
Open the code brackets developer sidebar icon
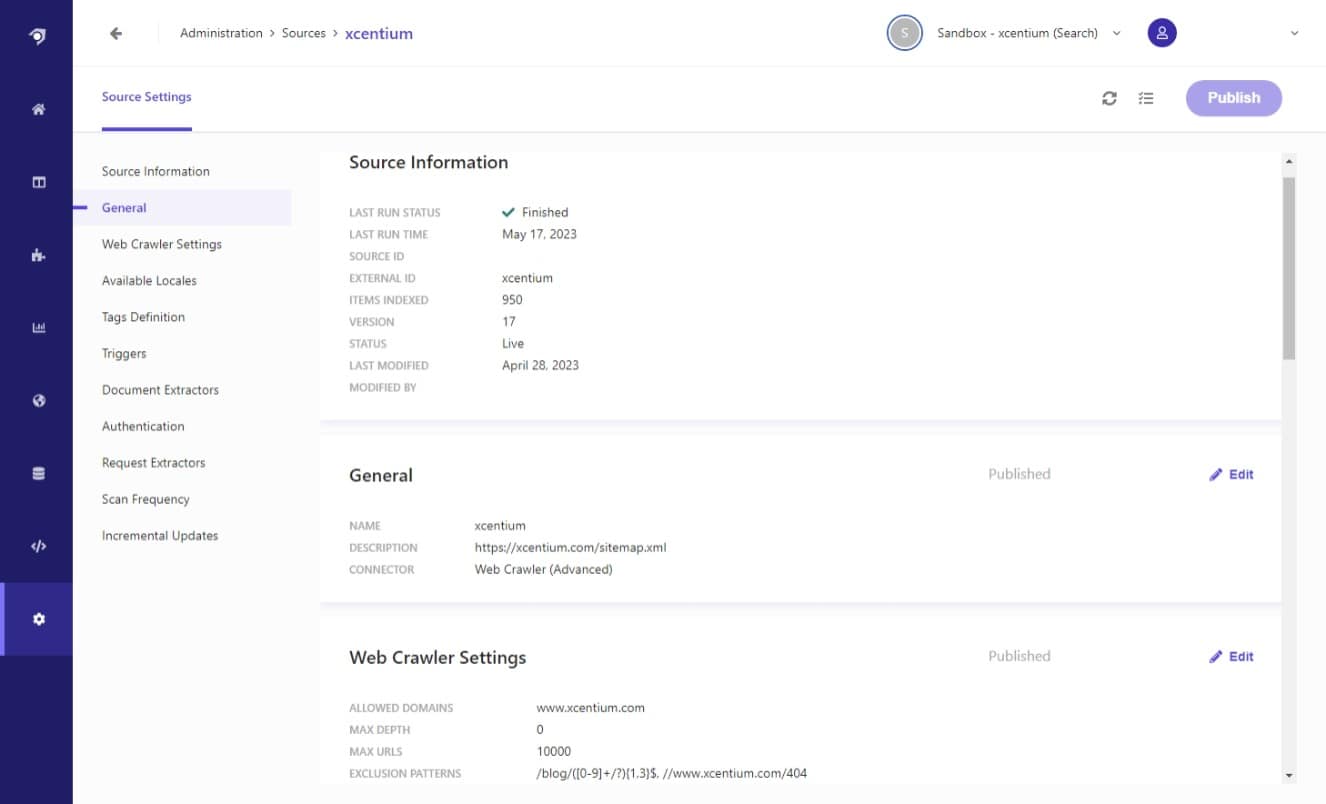(x=38, y=546)
